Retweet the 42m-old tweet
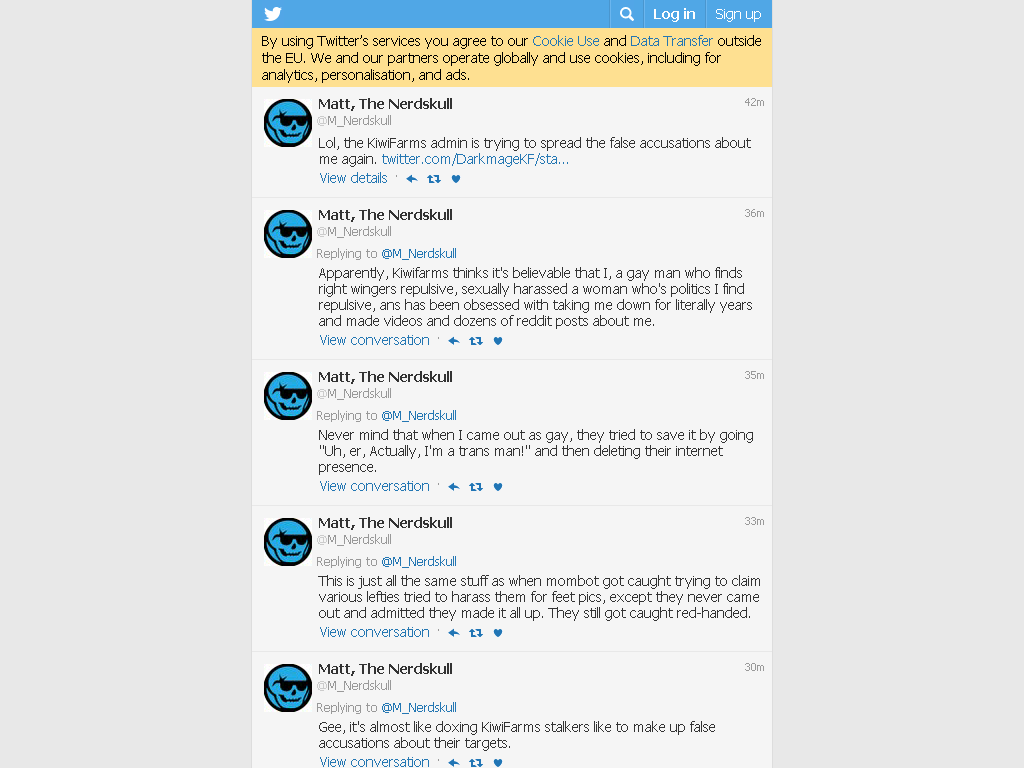This screenshot has width=1024, height=768. (x=434, y=178)
